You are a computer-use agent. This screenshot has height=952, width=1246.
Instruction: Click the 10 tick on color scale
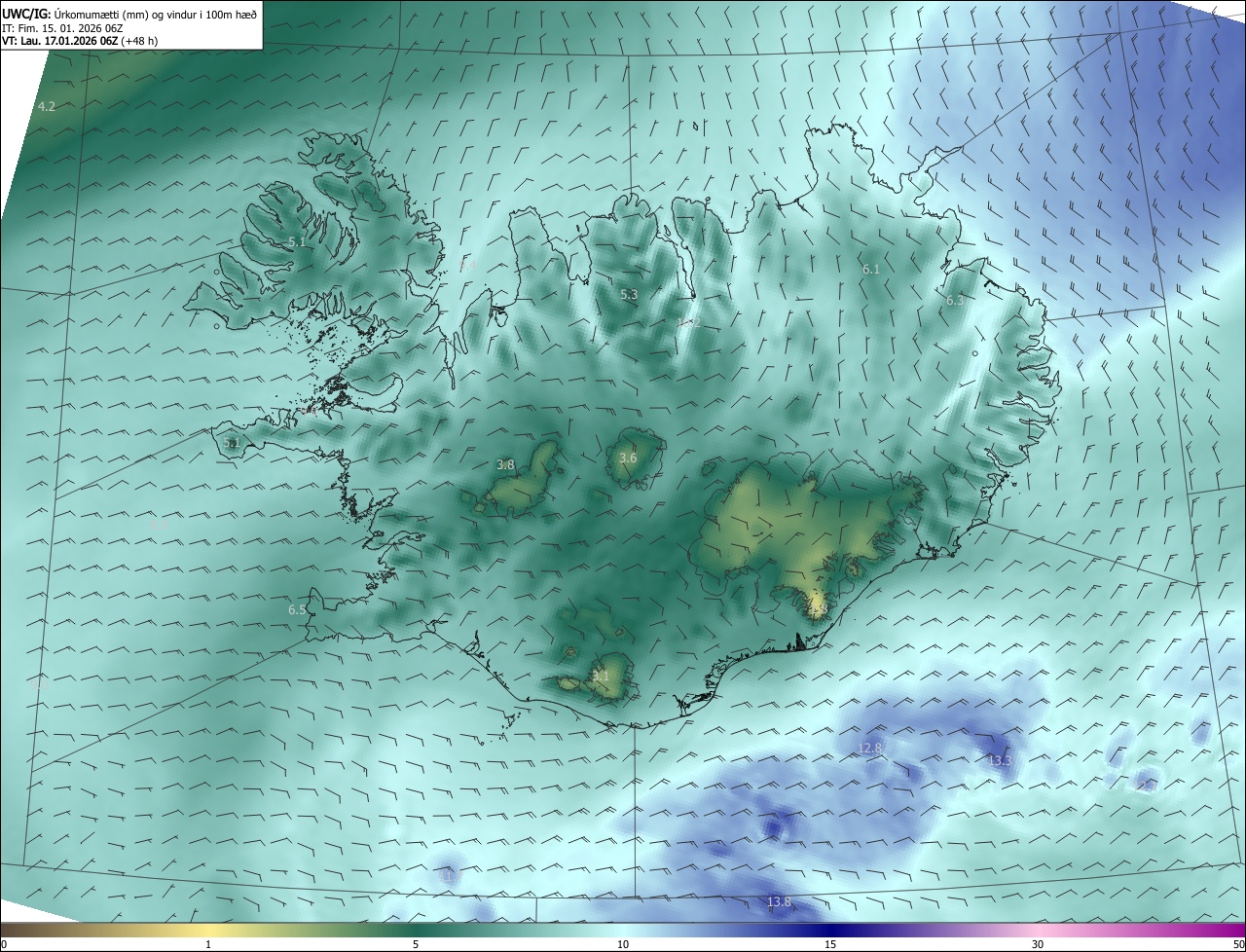point(623,944)
